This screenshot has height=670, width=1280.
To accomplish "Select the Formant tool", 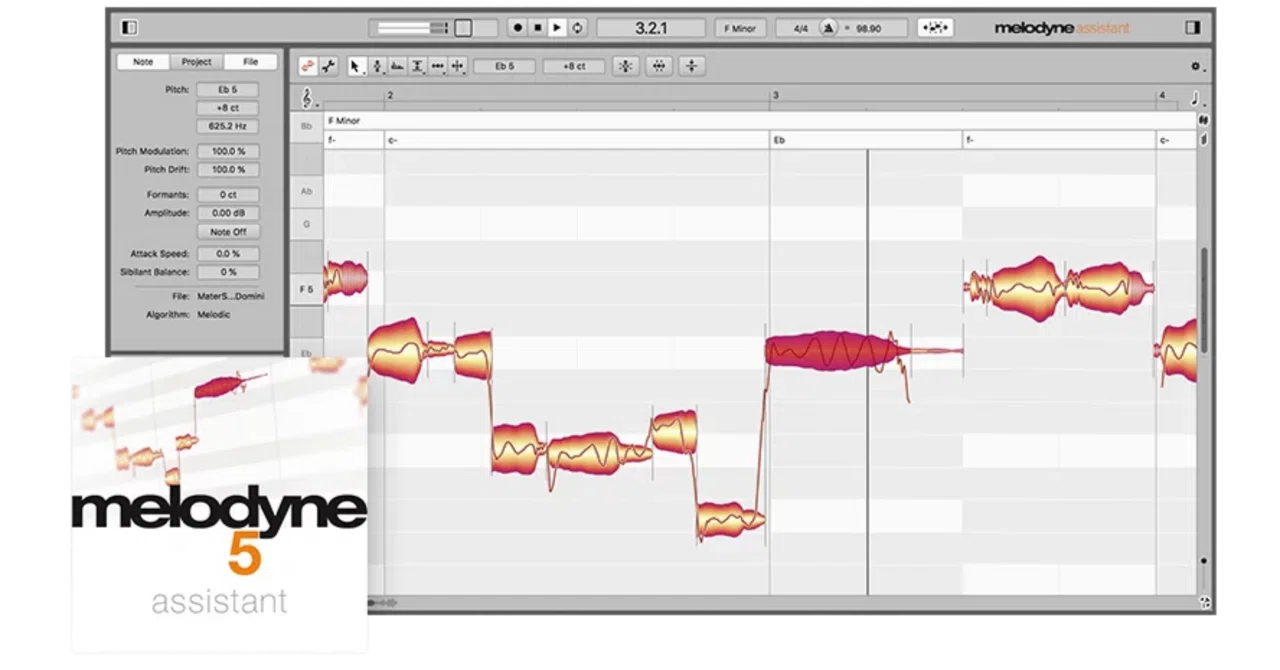I will click(x=398, y=66).
